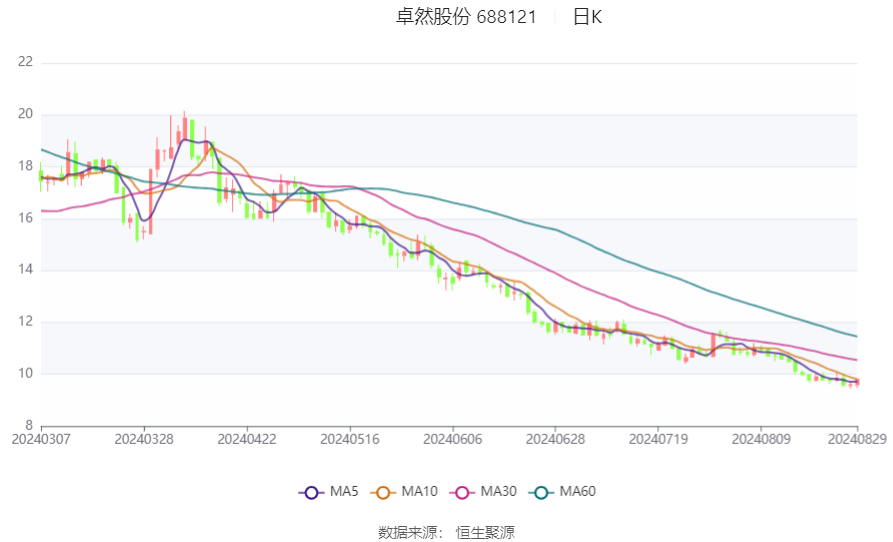Toggle the MA30 legend series

tap(483, 491)
